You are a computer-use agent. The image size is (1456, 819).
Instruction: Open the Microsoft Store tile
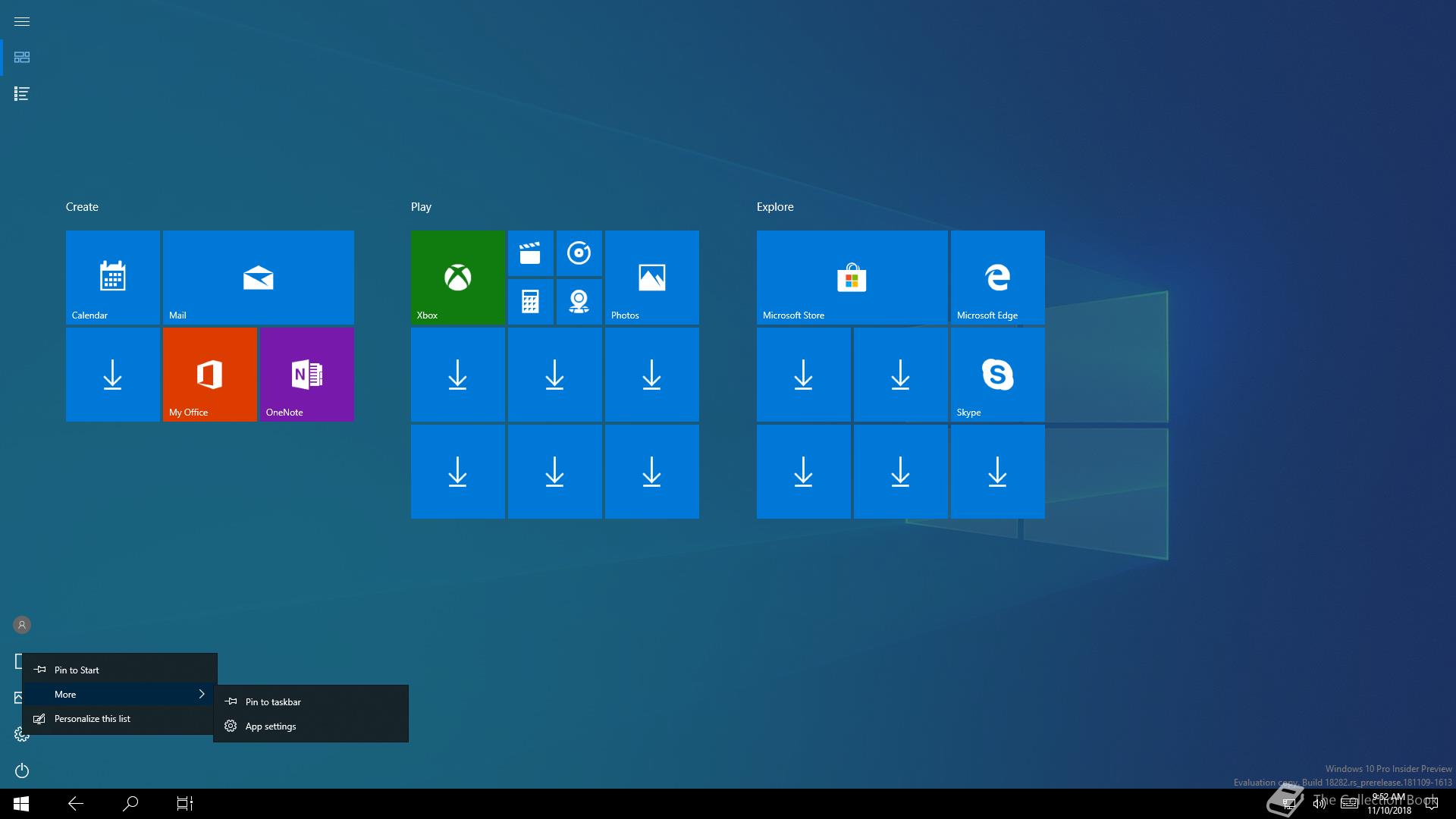pos(852,278)
